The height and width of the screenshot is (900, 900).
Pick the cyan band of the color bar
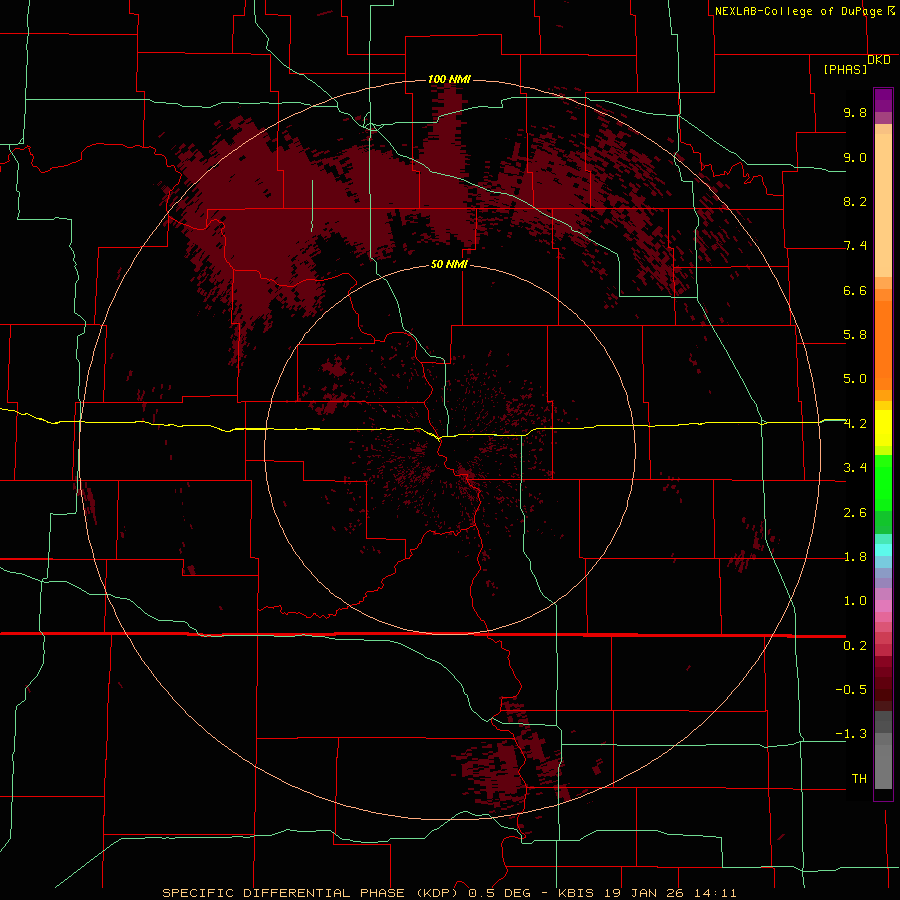point(883,550)
